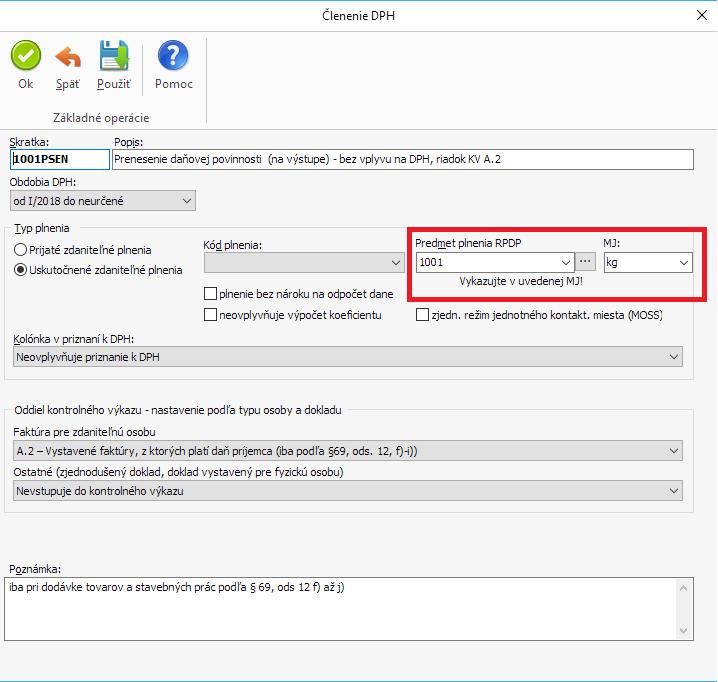Screen dimensions: 718x682
Task: Open Ostatné zjednodušený doklad dropdown
Action: click(x=348, y=491)
